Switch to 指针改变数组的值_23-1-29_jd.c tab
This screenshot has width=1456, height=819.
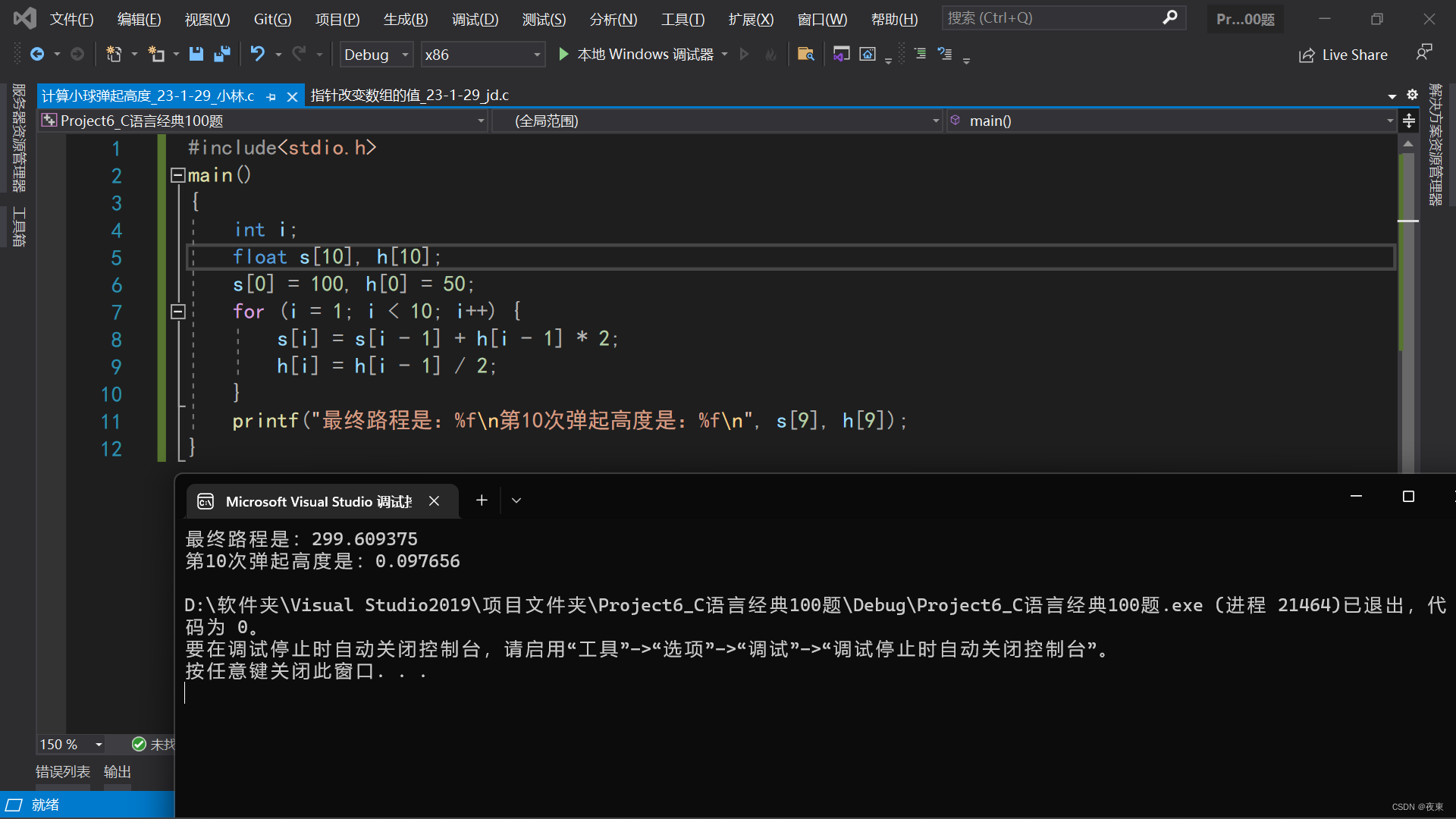pyautogui.click(x=409, y=96)
